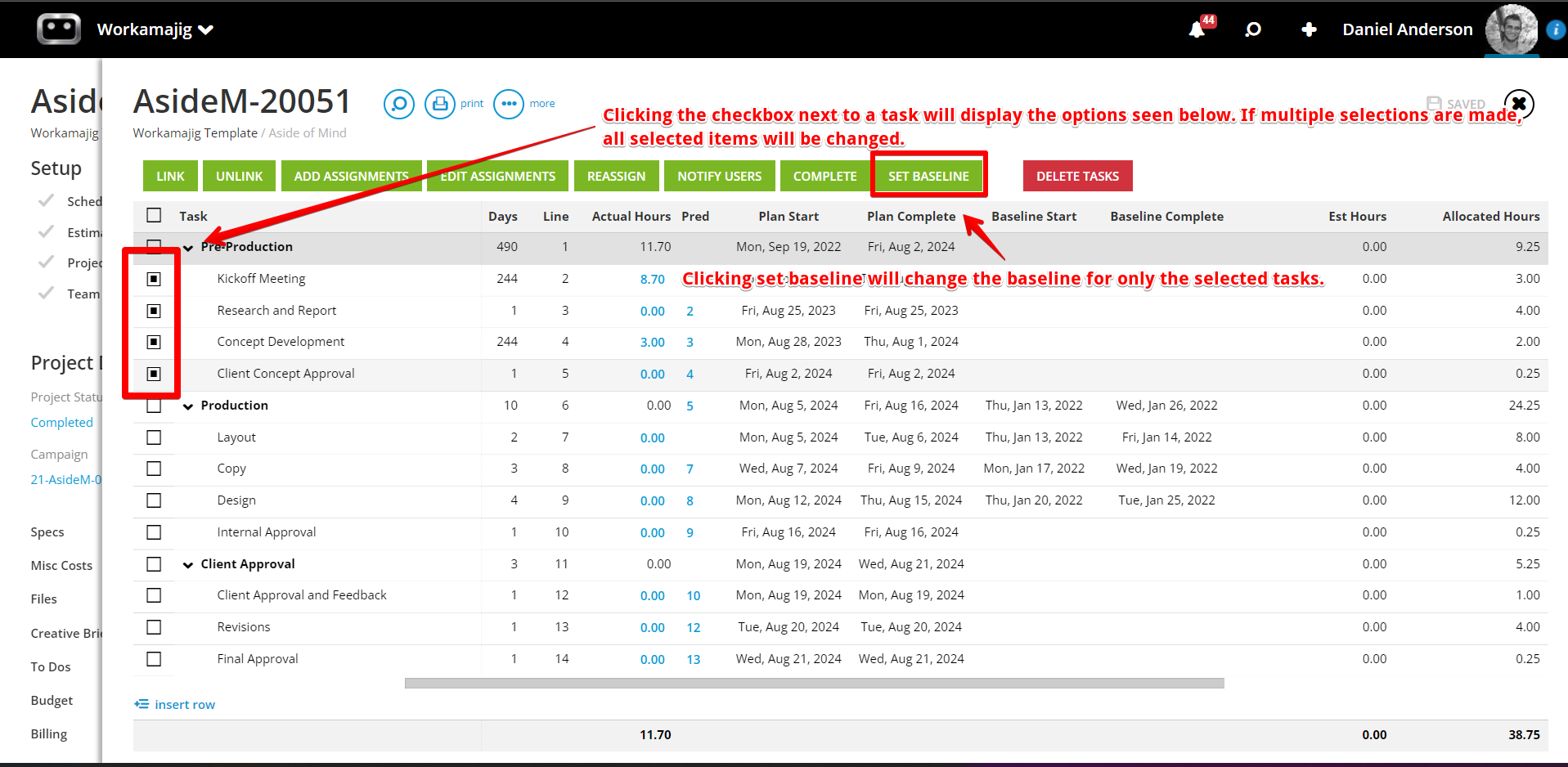Viewport: 1568px width, 767px height.
Task: Click the project search magnifier icon
Action: click(399, 104)
